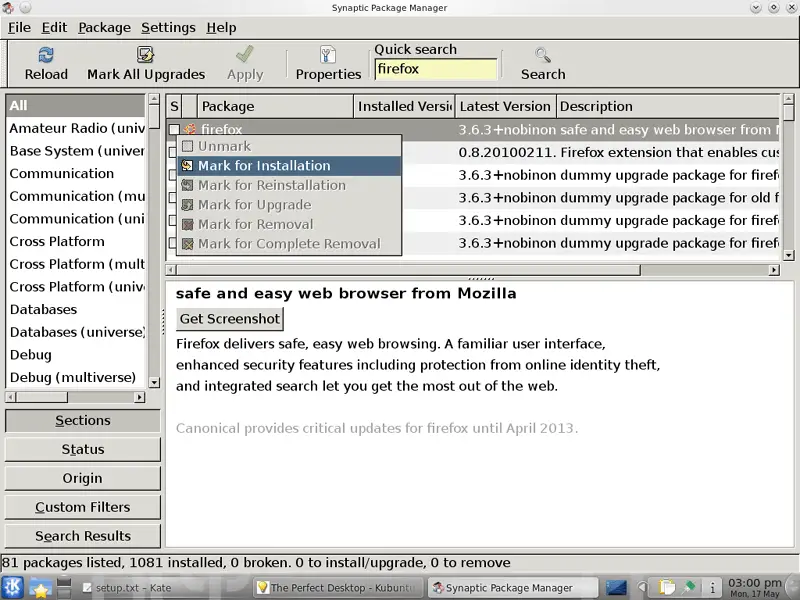Screen dimensions: 800x600
Task: Tick the checkbox for the firefox package
Action: click(174, 130)
